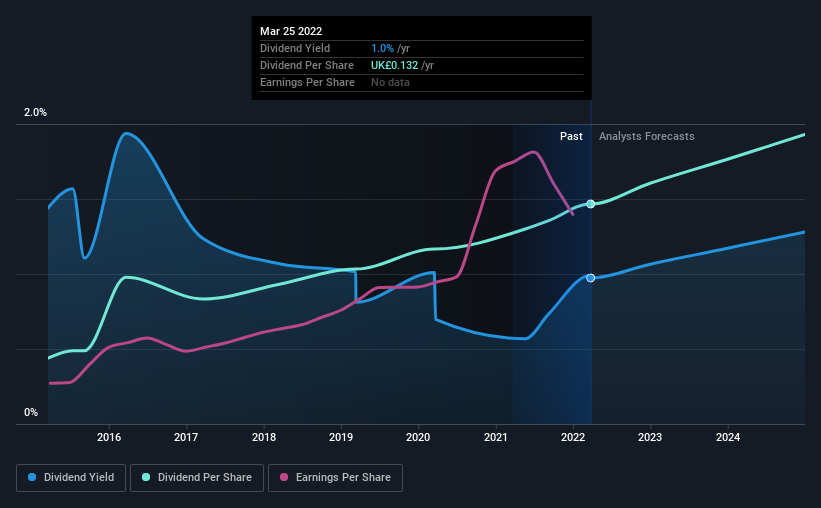Click the UK£0.132 dividend per share value
The image size is (821, 508).
395,65
